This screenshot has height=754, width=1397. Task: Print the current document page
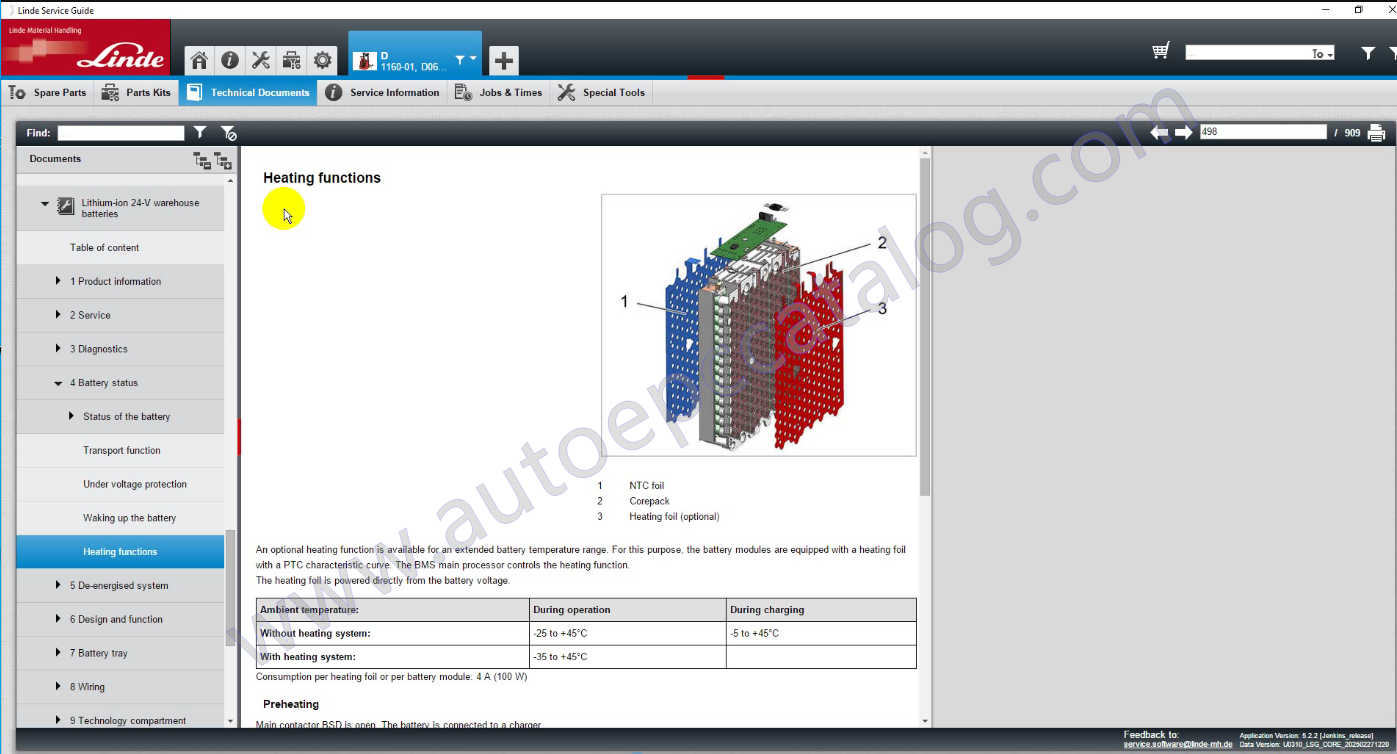click(x=1376, y=133)
